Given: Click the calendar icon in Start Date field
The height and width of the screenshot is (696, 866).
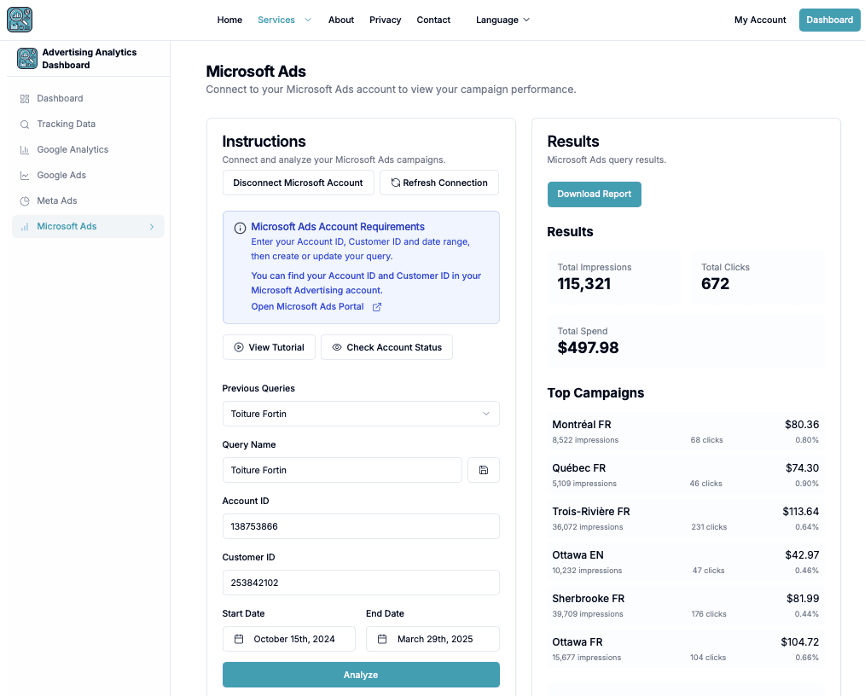Looking at the screenshot, I should [237, 638].
